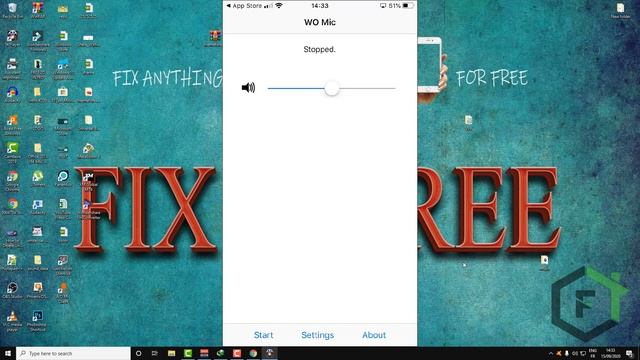Select the Google Chrome desktop shortcut
Image resolution: width=640 pixels, height=360 pixels.
pyautogui.click(x=12, y=180)
